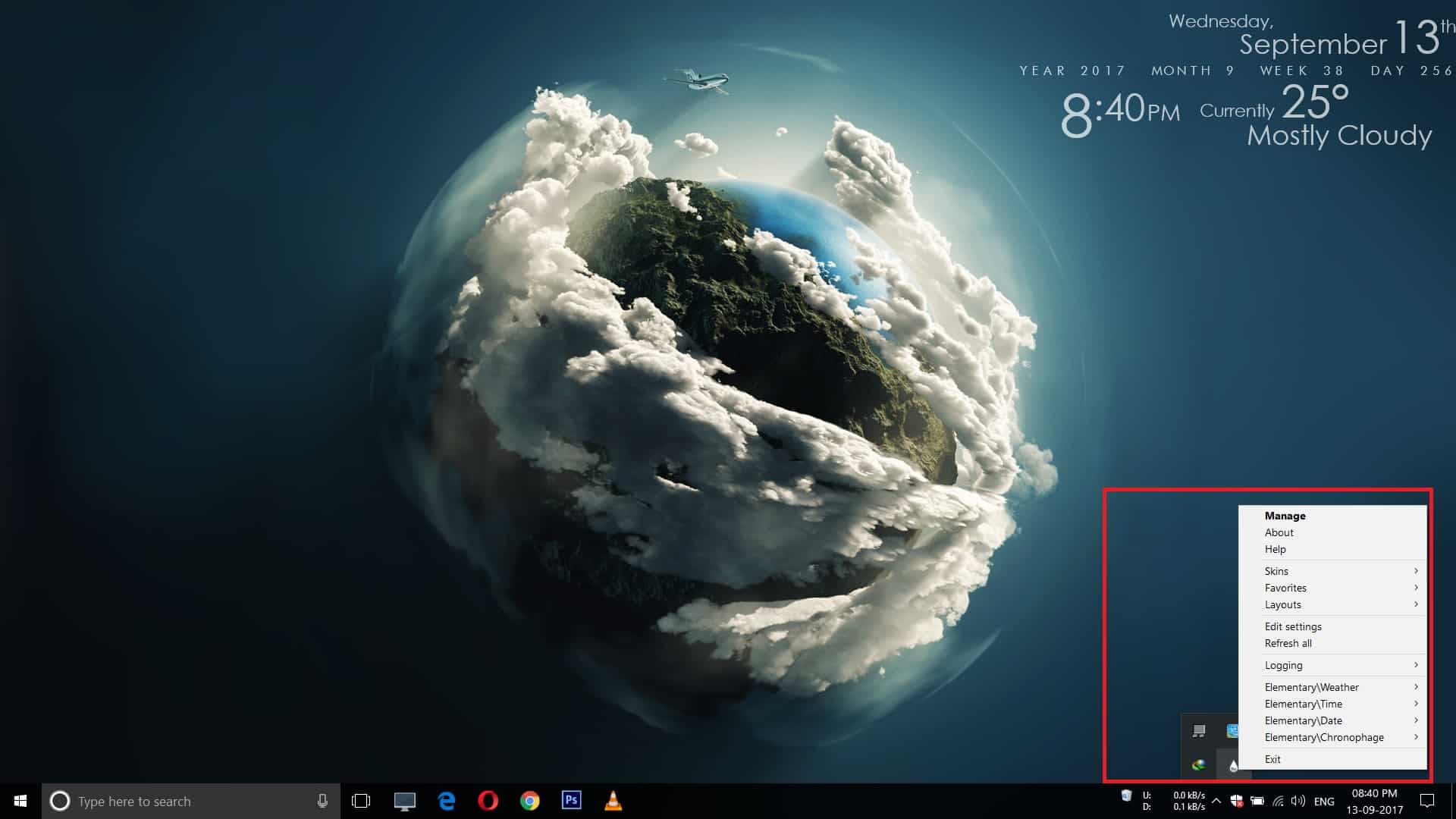Select Elementary\Weather skin option
The height and width of the screenshot is (819, 1456).
[x=1312, y=687]
